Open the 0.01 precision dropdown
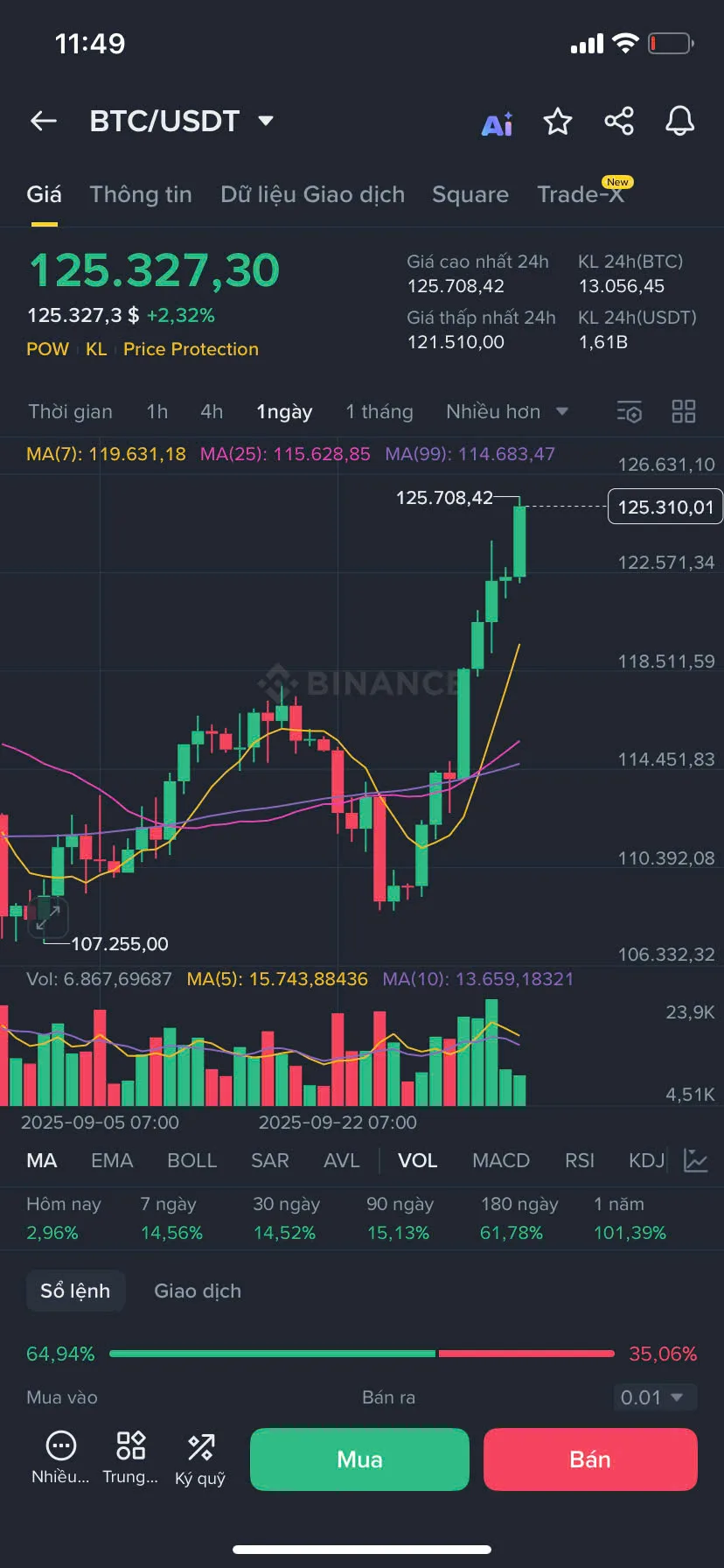Screen dimensions: 724x1568 click(x=654, y=1397)
